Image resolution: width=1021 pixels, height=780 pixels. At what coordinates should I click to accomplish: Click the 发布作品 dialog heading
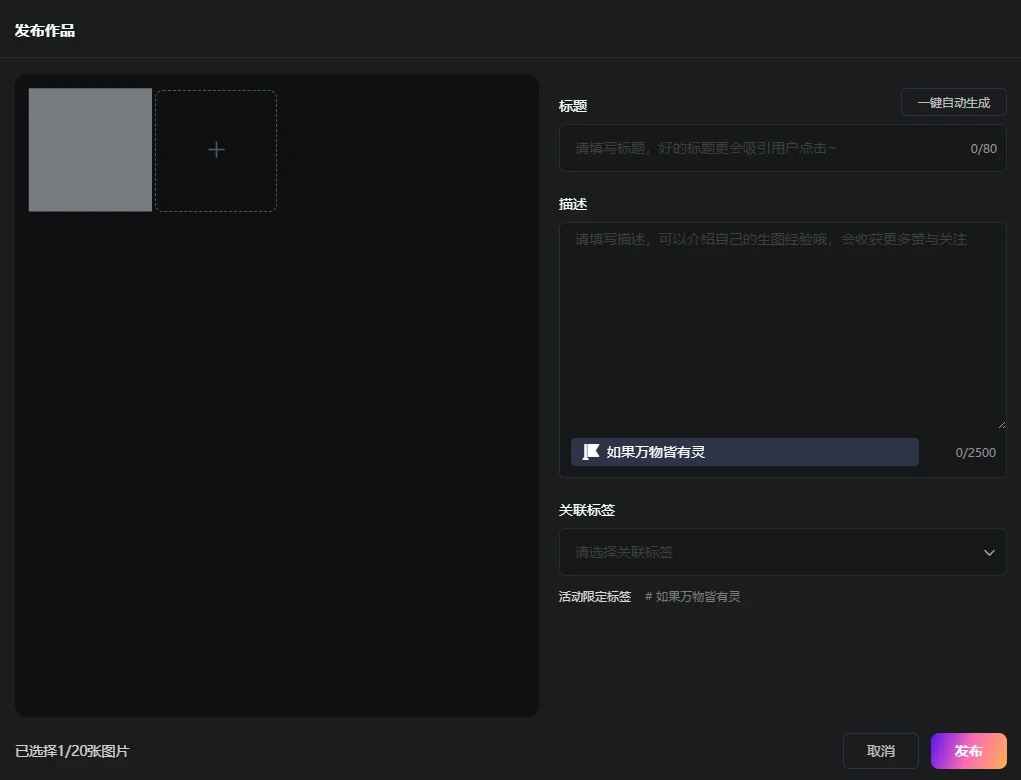pyautogui.click(x=45, y=30)
